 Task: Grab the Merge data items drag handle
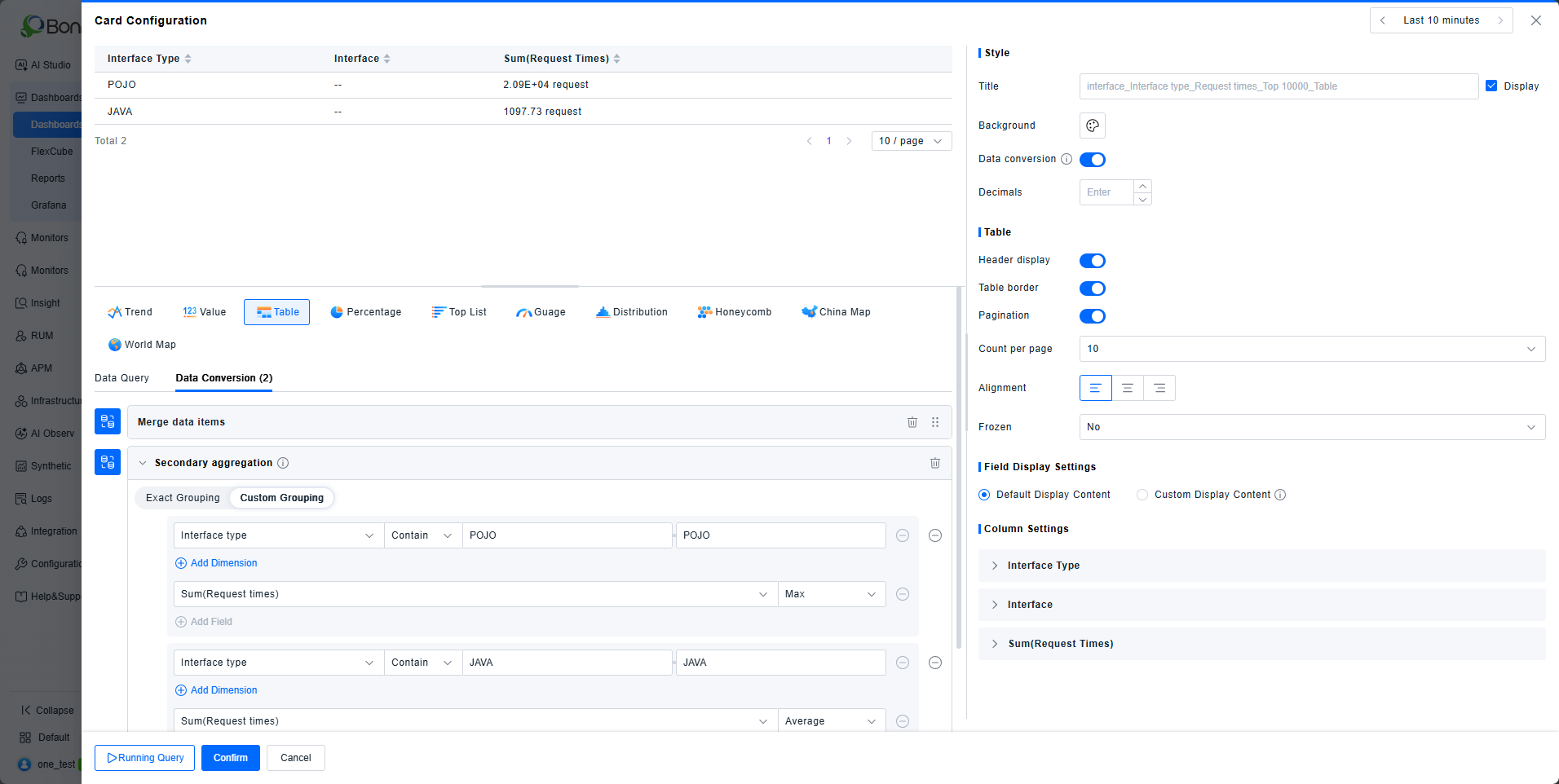point(934,422)
